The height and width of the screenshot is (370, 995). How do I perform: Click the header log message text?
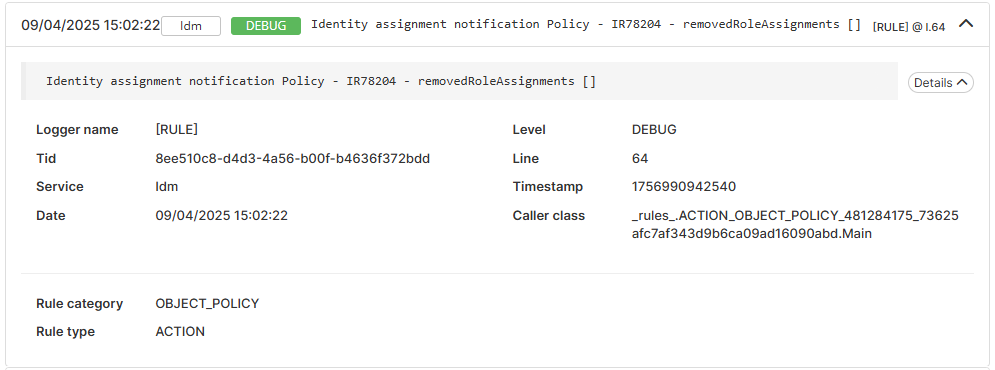(x=586, y=25)
